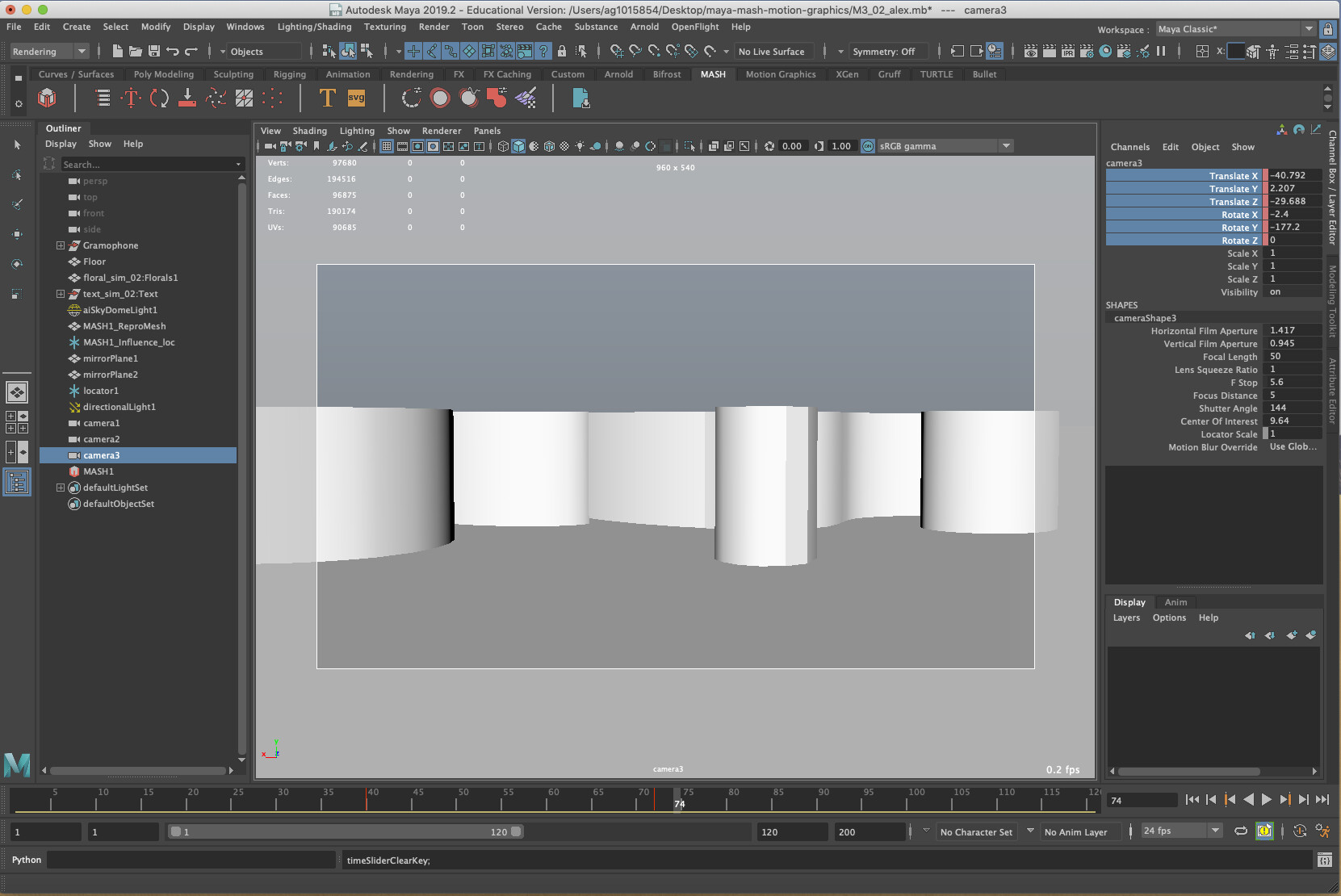
Task: Enable Auto Keyframe at the timeline's right end
Action: tap(1264, 831)
